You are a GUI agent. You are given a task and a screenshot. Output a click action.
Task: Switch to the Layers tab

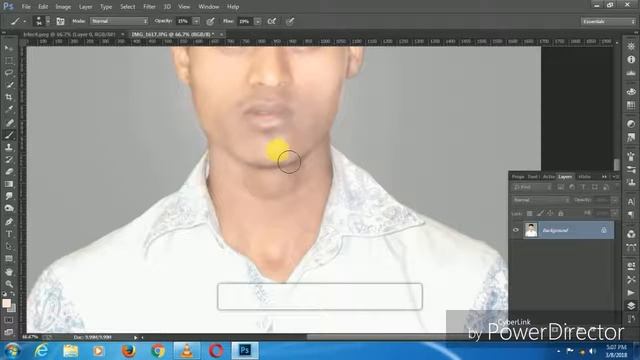tap(565, 176)
